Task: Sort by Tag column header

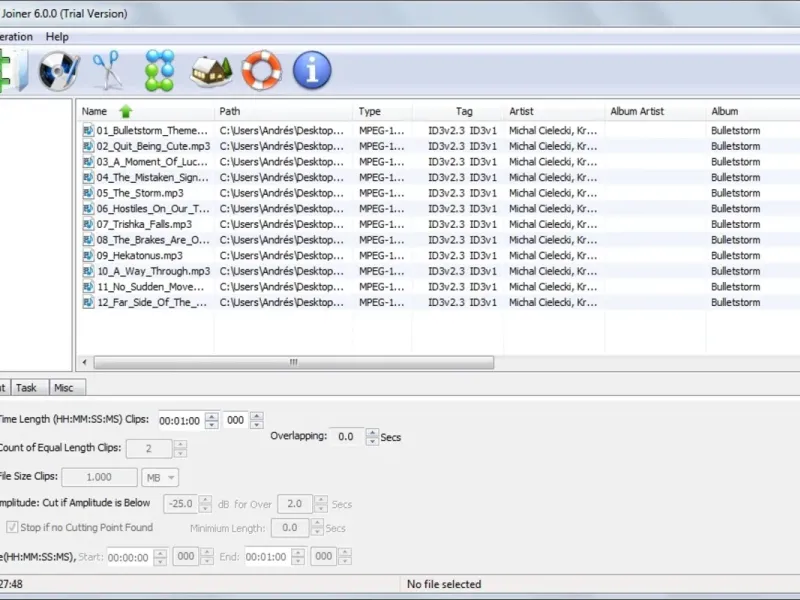Action: [458, 111]
